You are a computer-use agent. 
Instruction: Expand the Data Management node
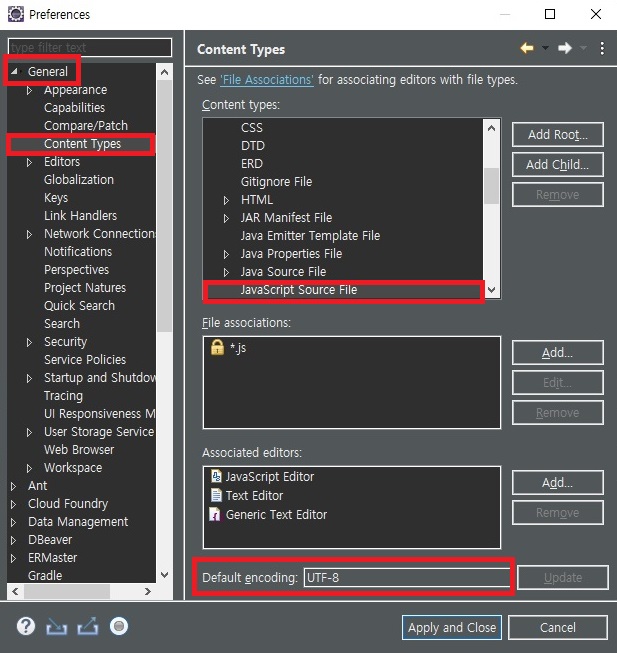(13, 522)
